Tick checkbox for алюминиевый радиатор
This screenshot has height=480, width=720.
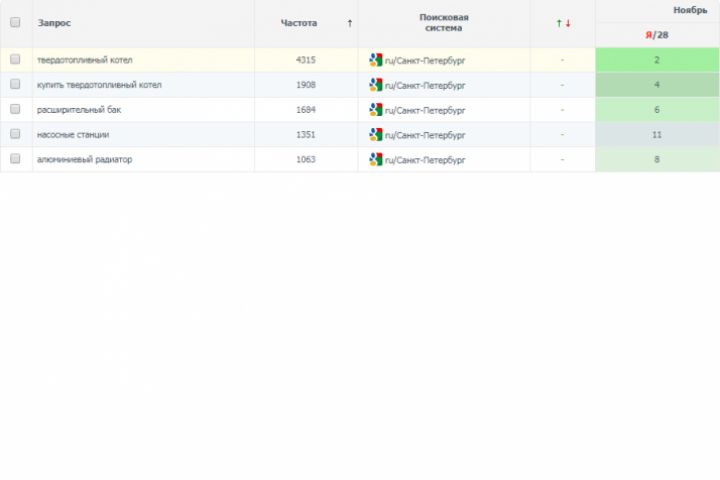[15, 159]
